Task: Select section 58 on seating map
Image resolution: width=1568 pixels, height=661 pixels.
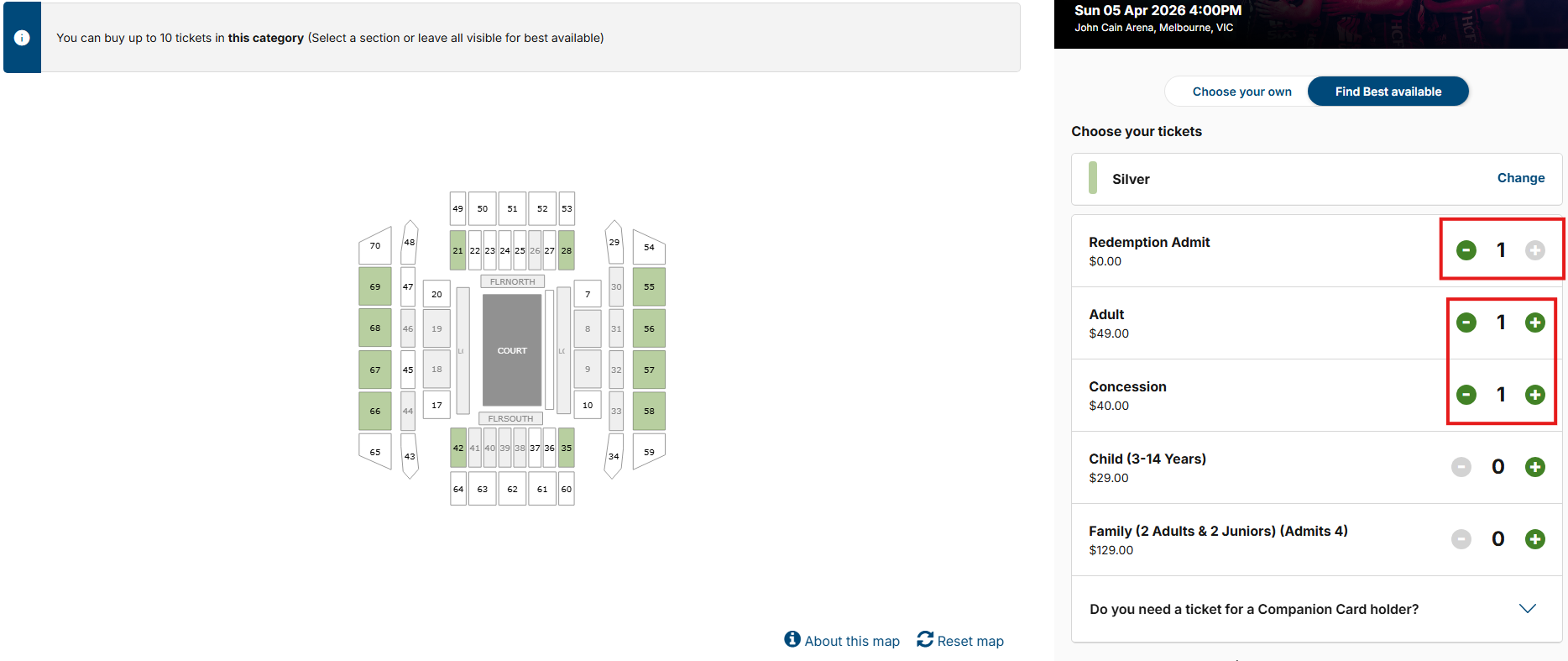Action: (x=649, y=411)
